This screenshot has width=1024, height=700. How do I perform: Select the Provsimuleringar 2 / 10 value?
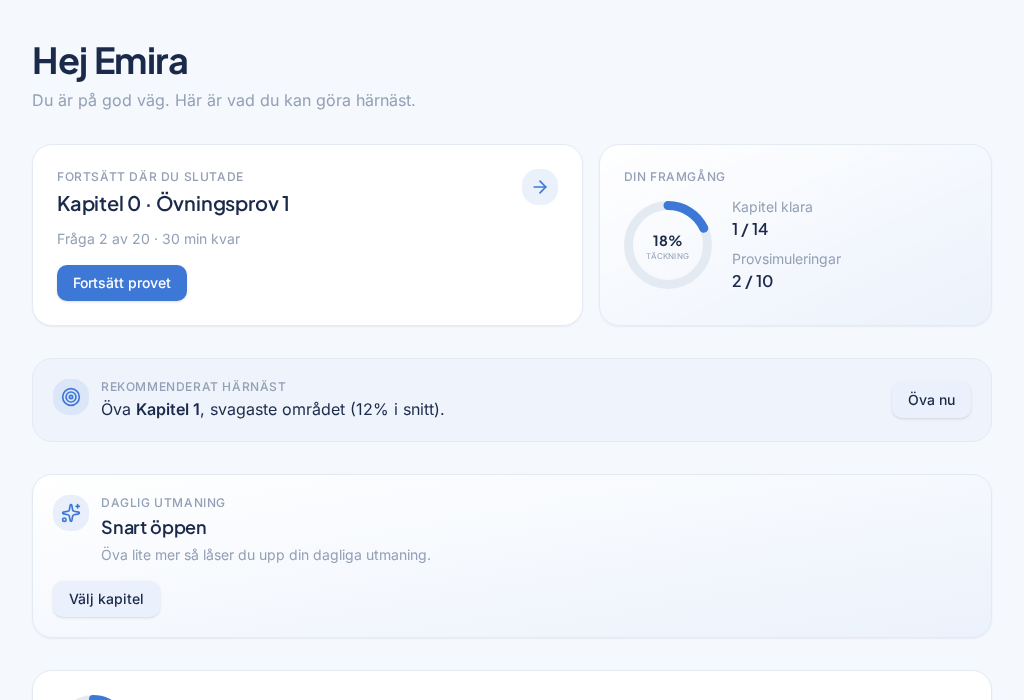[752, 281]
